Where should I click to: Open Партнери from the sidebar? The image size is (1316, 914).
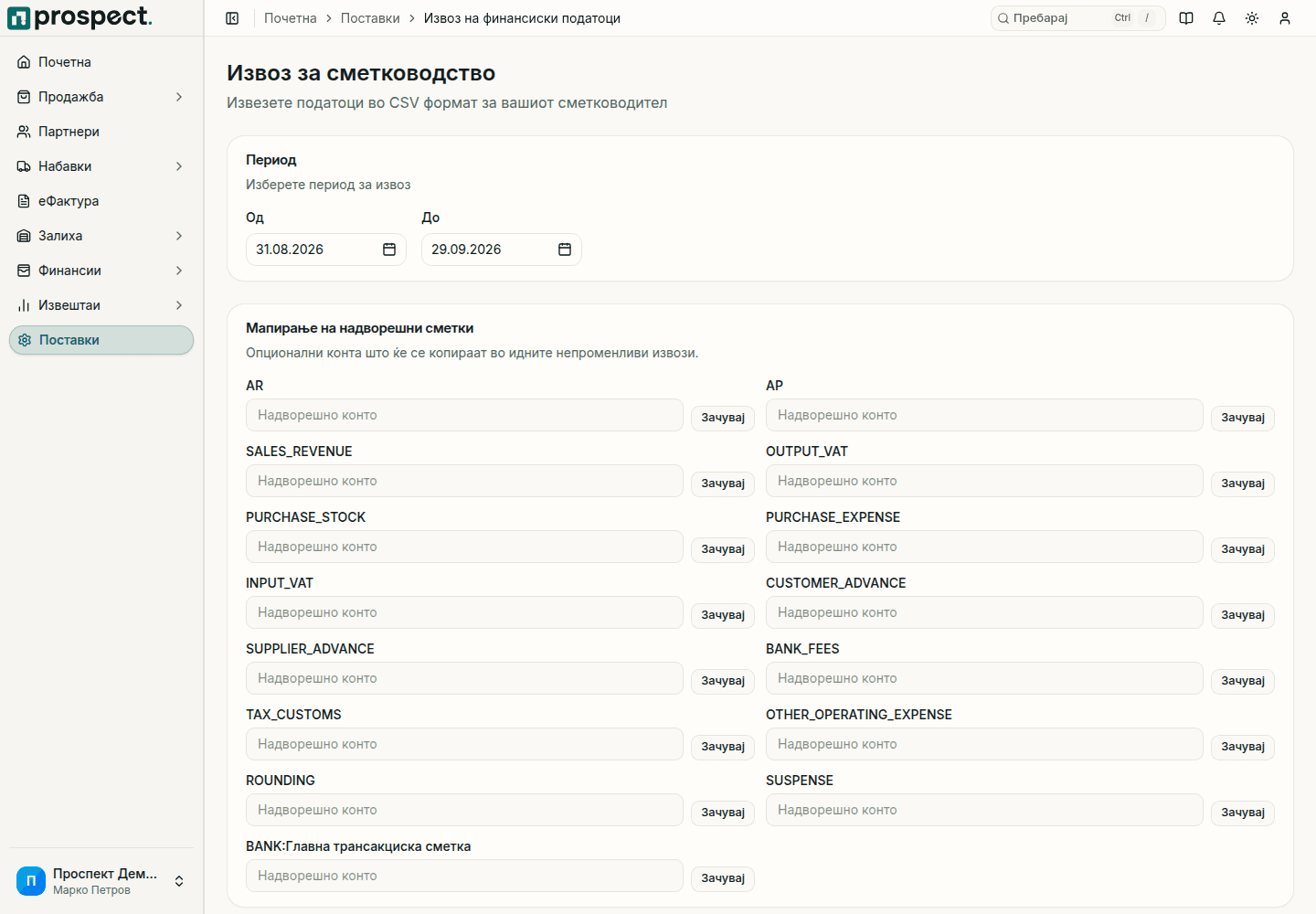pyautogui.click(x=101, y=132)
